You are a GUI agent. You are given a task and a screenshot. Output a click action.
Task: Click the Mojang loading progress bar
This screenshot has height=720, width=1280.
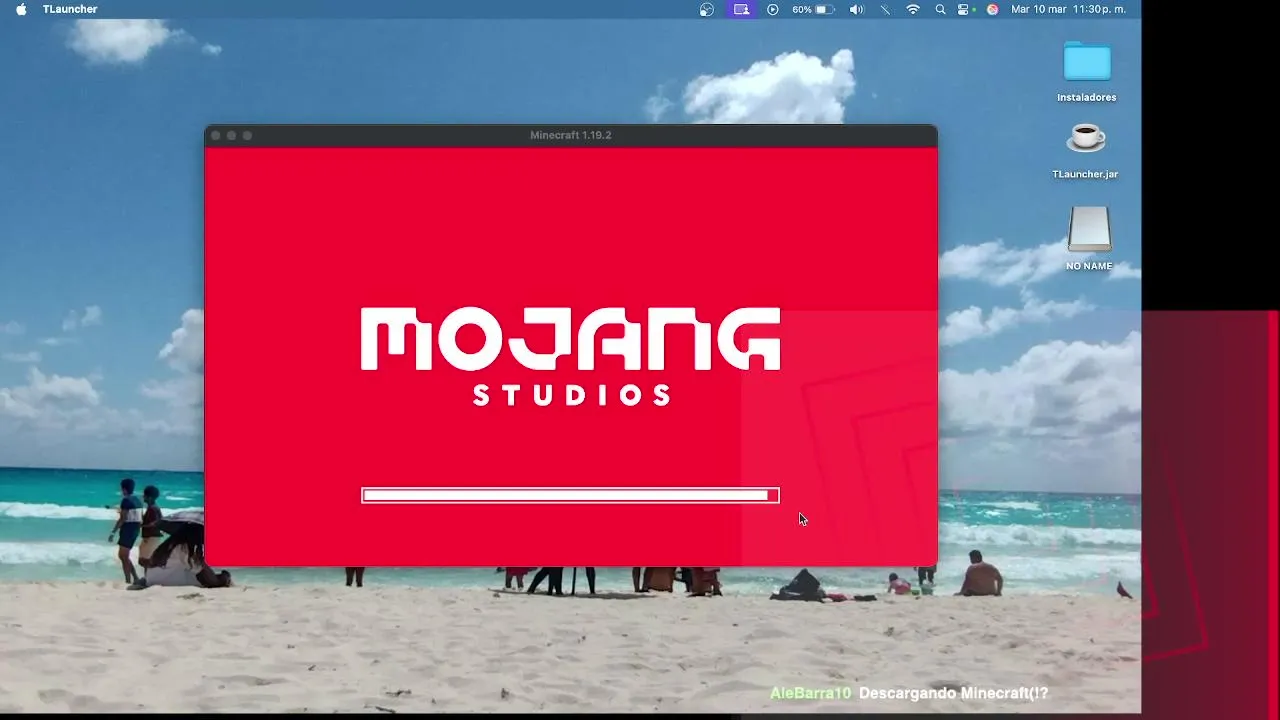(x=570, y=495)
